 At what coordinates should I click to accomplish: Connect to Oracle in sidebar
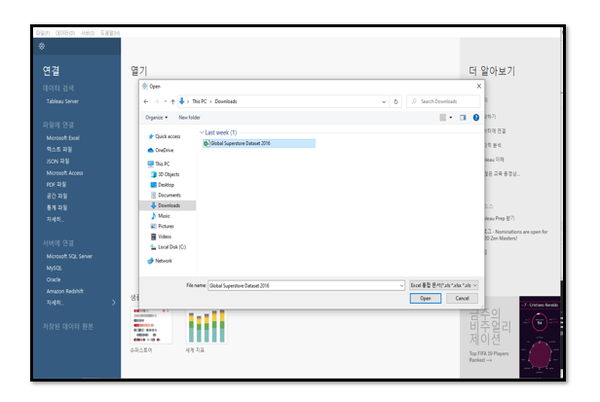pyautogui.click(x=54, y=280)
